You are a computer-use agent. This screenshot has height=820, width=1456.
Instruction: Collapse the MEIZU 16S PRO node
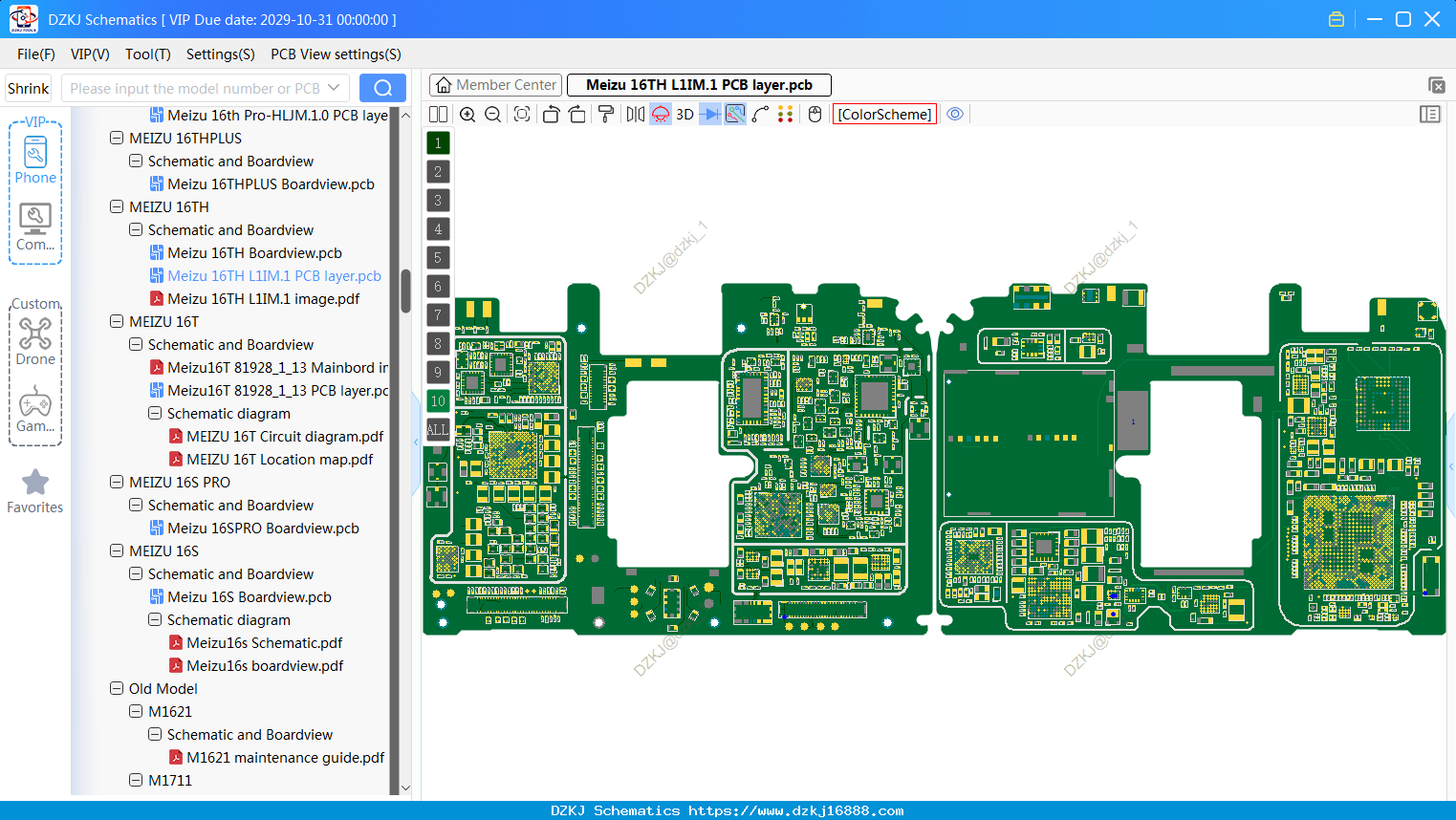(x=117, y=482)
